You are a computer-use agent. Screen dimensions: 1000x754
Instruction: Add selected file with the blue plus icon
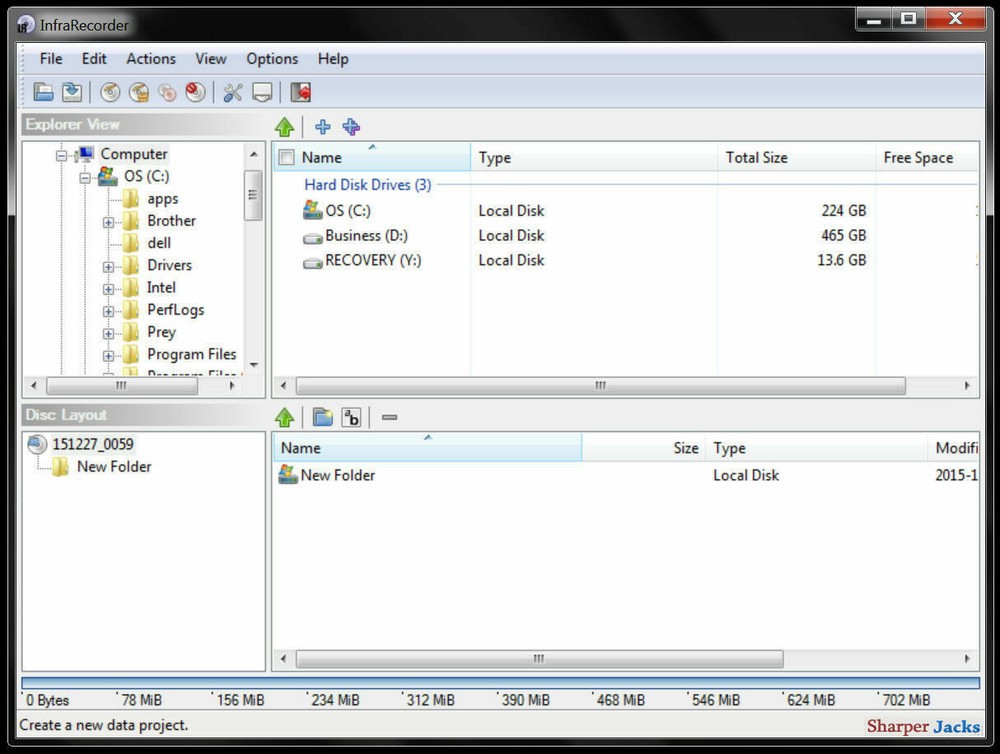coord(322,127)
